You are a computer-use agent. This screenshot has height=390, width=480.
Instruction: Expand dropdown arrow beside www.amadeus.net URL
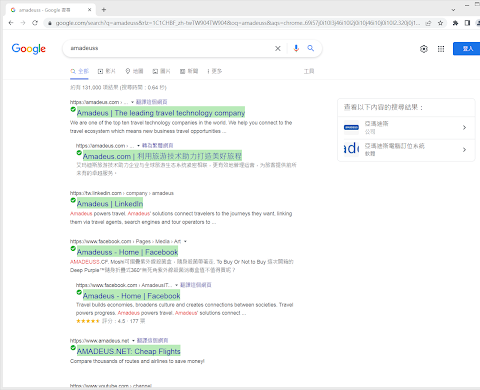133,341
